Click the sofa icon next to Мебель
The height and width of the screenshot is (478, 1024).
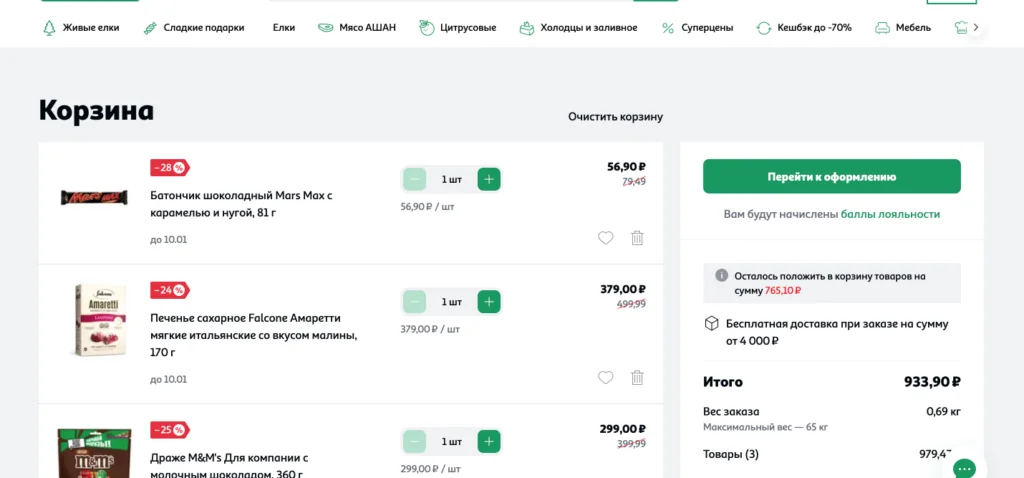click(882, 28)
